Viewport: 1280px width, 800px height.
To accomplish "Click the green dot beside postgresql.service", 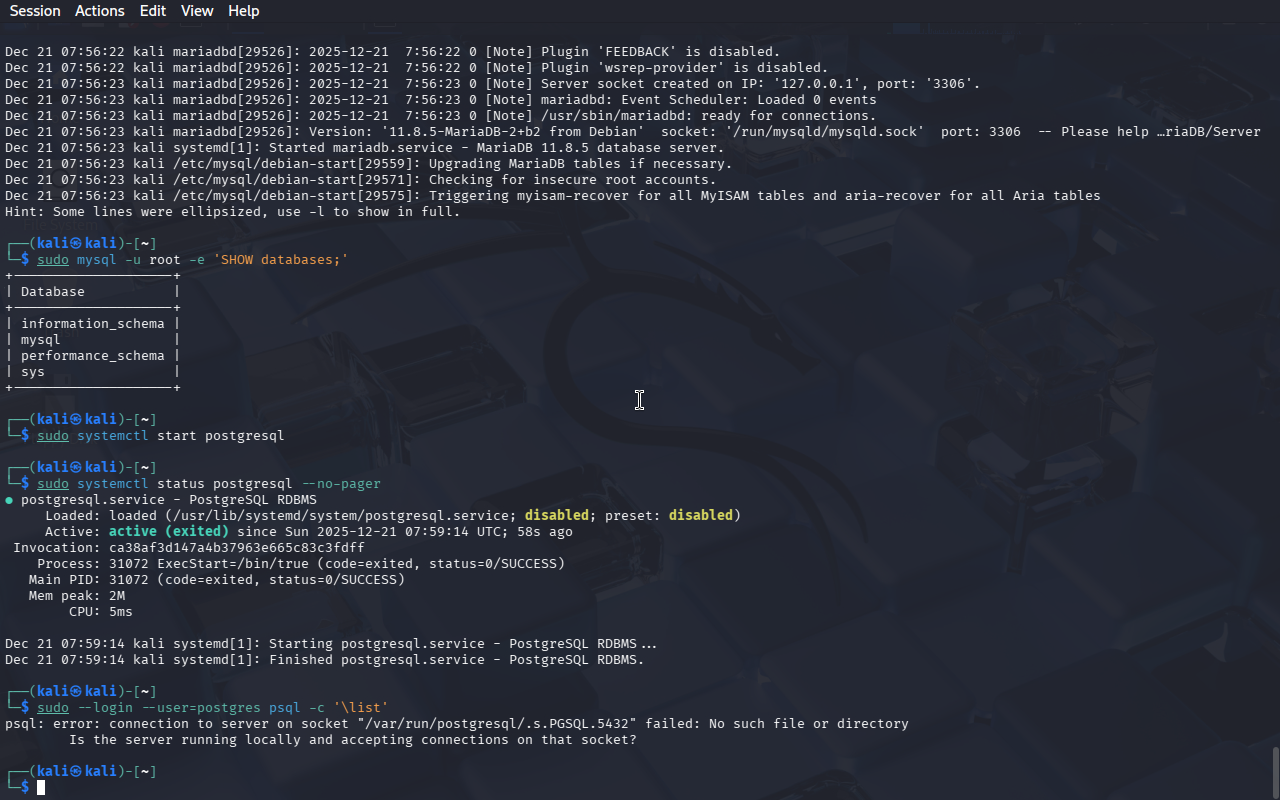I will tap(9, 500).
